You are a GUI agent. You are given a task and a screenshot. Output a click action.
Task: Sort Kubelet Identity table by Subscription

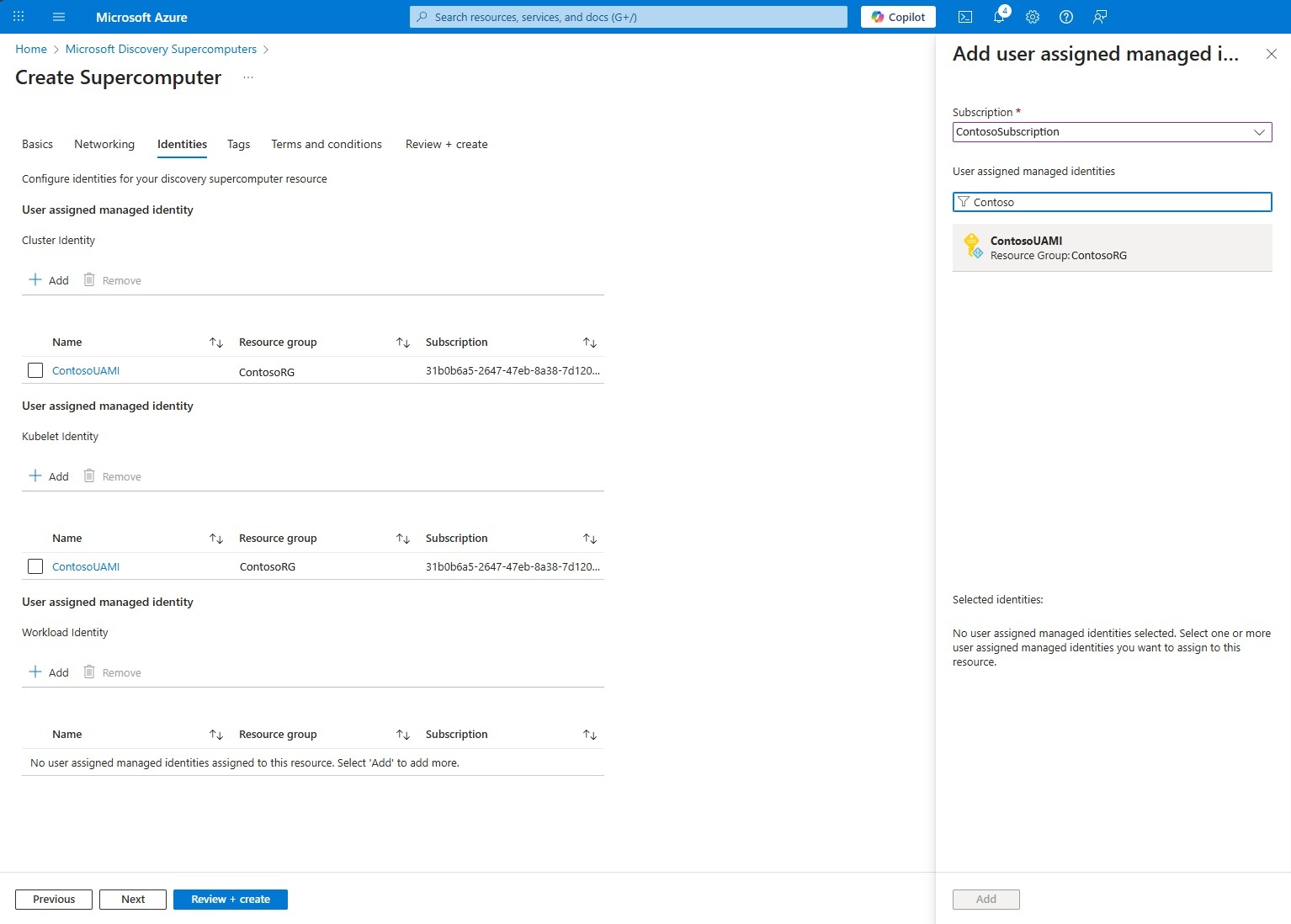pos(590,539)
